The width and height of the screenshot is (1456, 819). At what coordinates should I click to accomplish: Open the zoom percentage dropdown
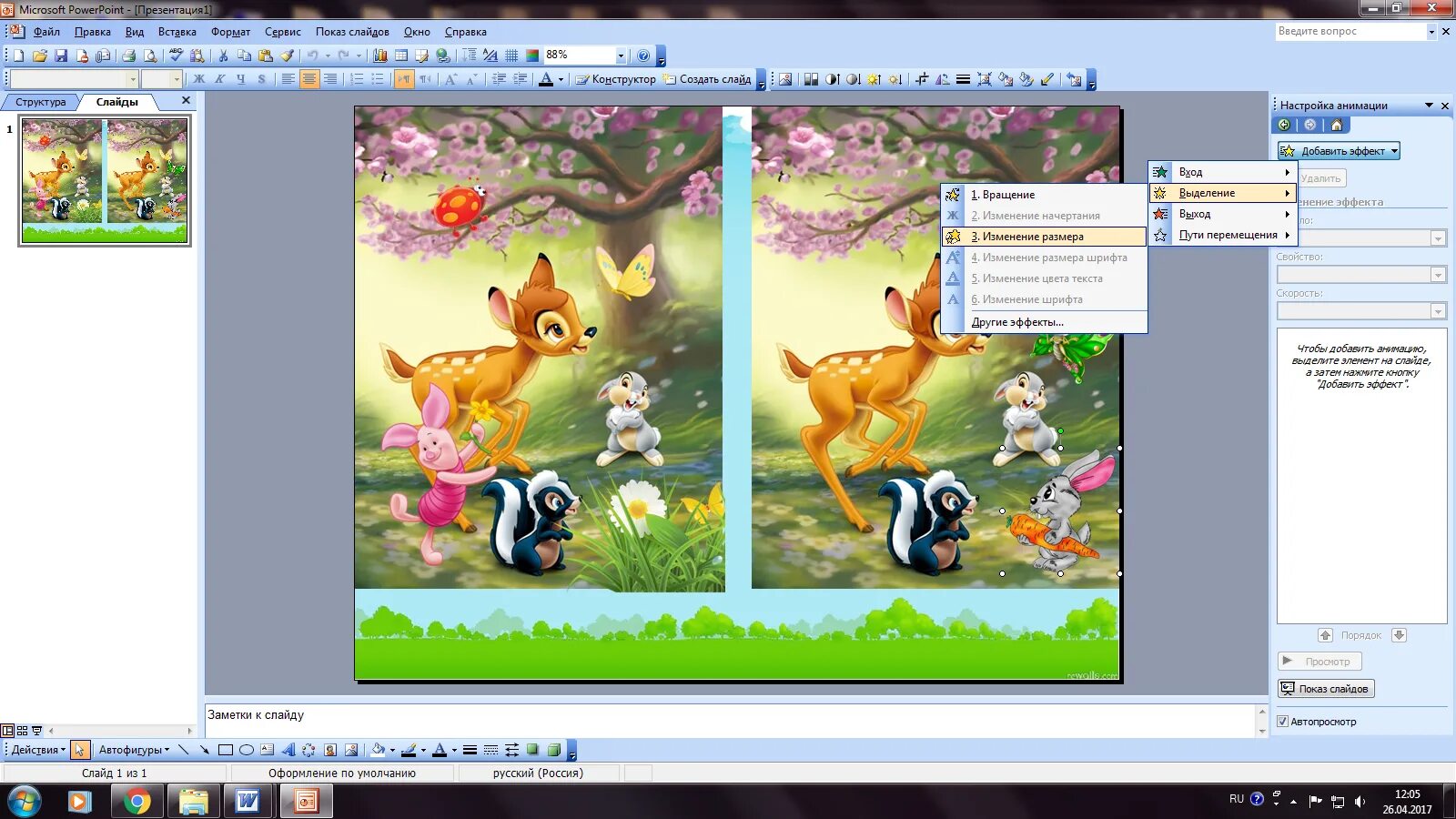click(621, 56)
